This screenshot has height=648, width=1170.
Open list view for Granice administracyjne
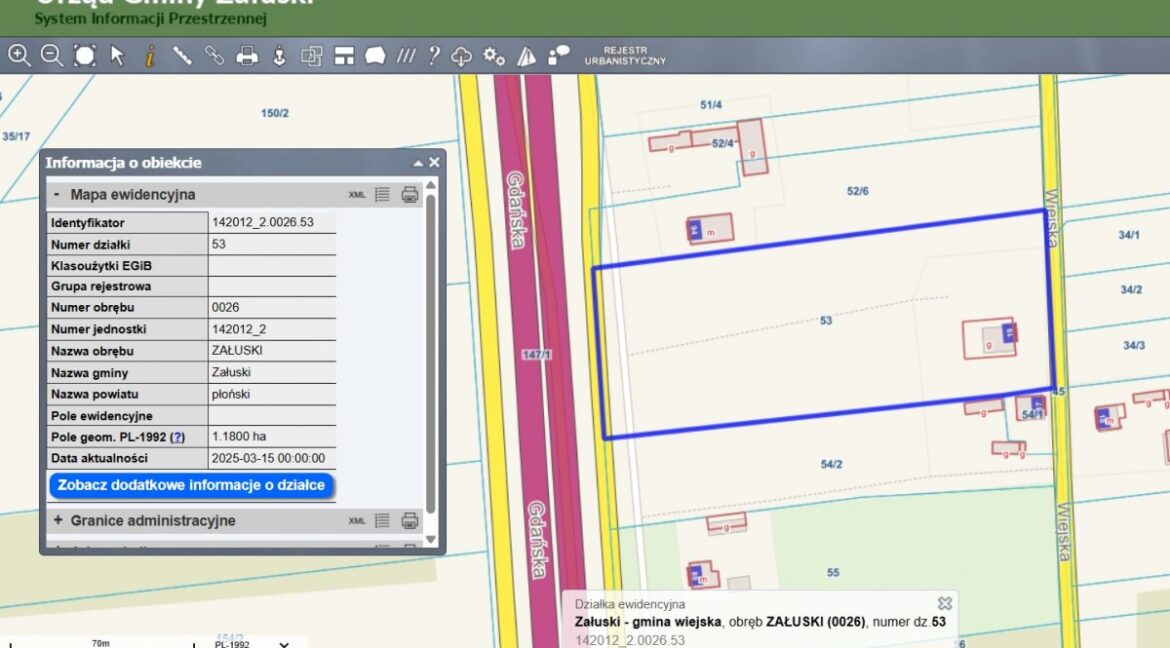tap(382, 520)
